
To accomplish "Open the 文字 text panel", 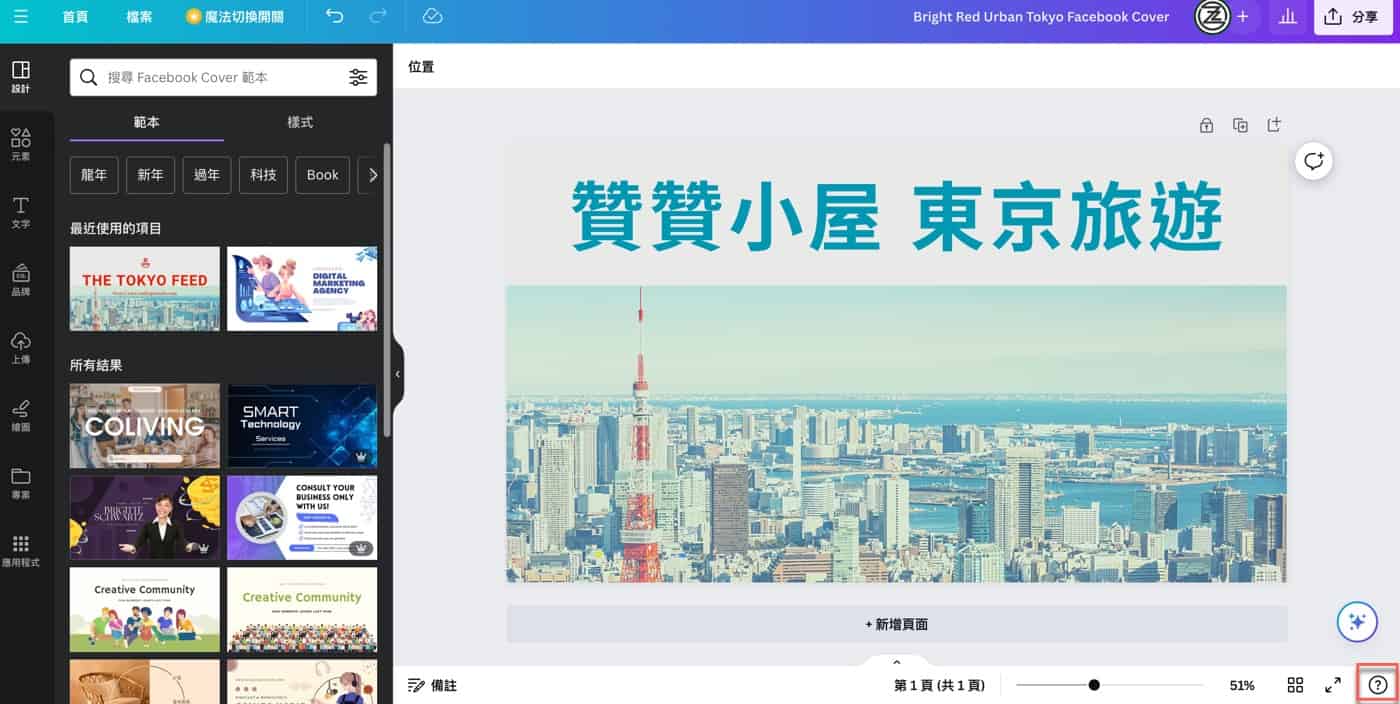I will [x=21, y=212].
